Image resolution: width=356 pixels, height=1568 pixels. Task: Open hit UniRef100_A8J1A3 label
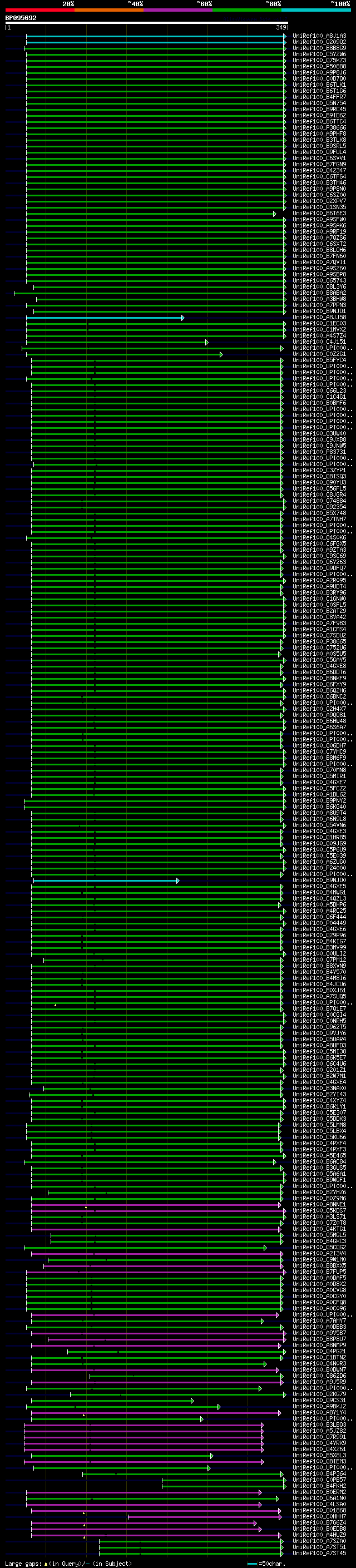click(x=319, y=36)
